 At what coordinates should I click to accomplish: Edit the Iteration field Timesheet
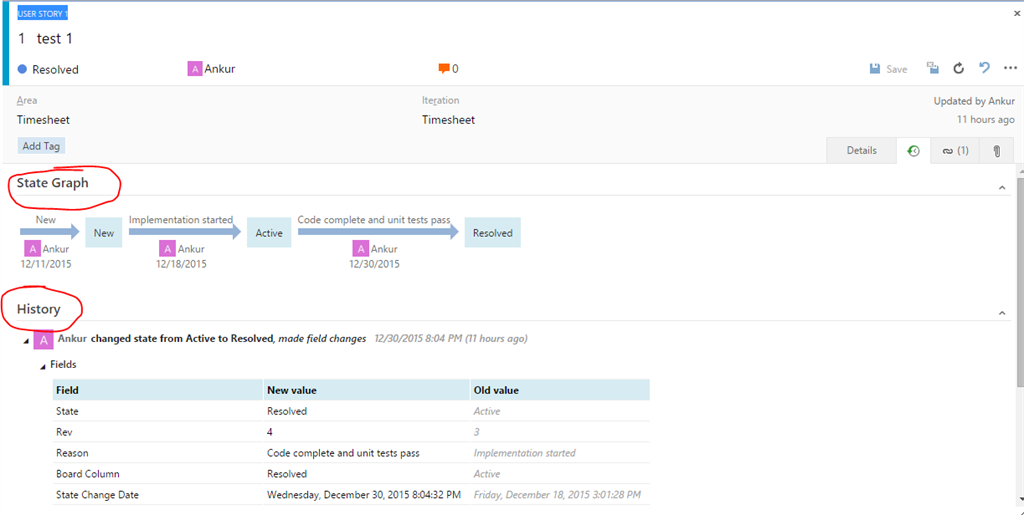(448, 120)
